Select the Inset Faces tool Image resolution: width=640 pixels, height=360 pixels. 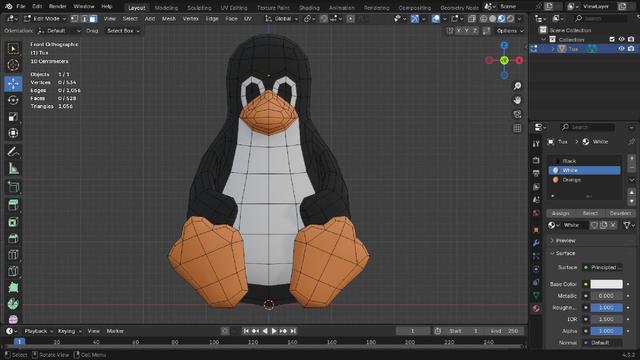click(13, 222)
